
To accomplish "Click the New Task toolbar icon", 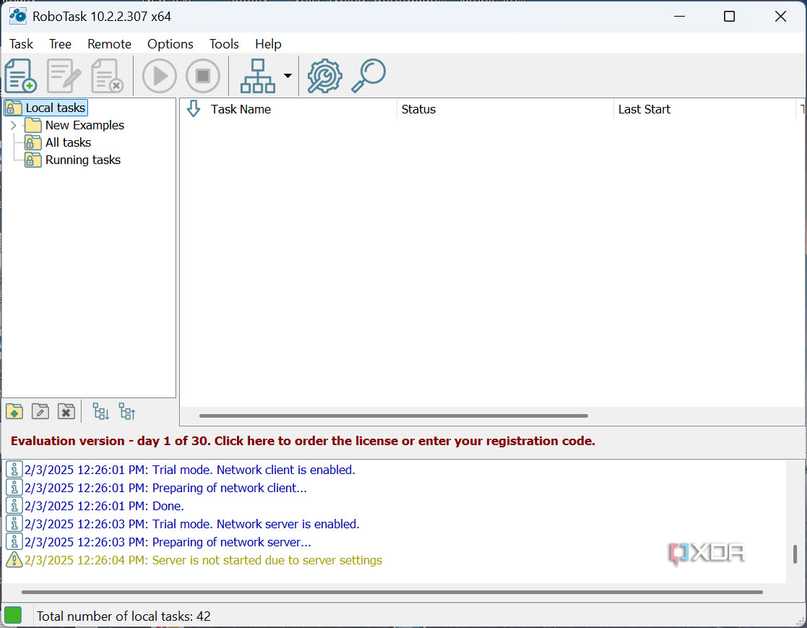I will (21, 76).
